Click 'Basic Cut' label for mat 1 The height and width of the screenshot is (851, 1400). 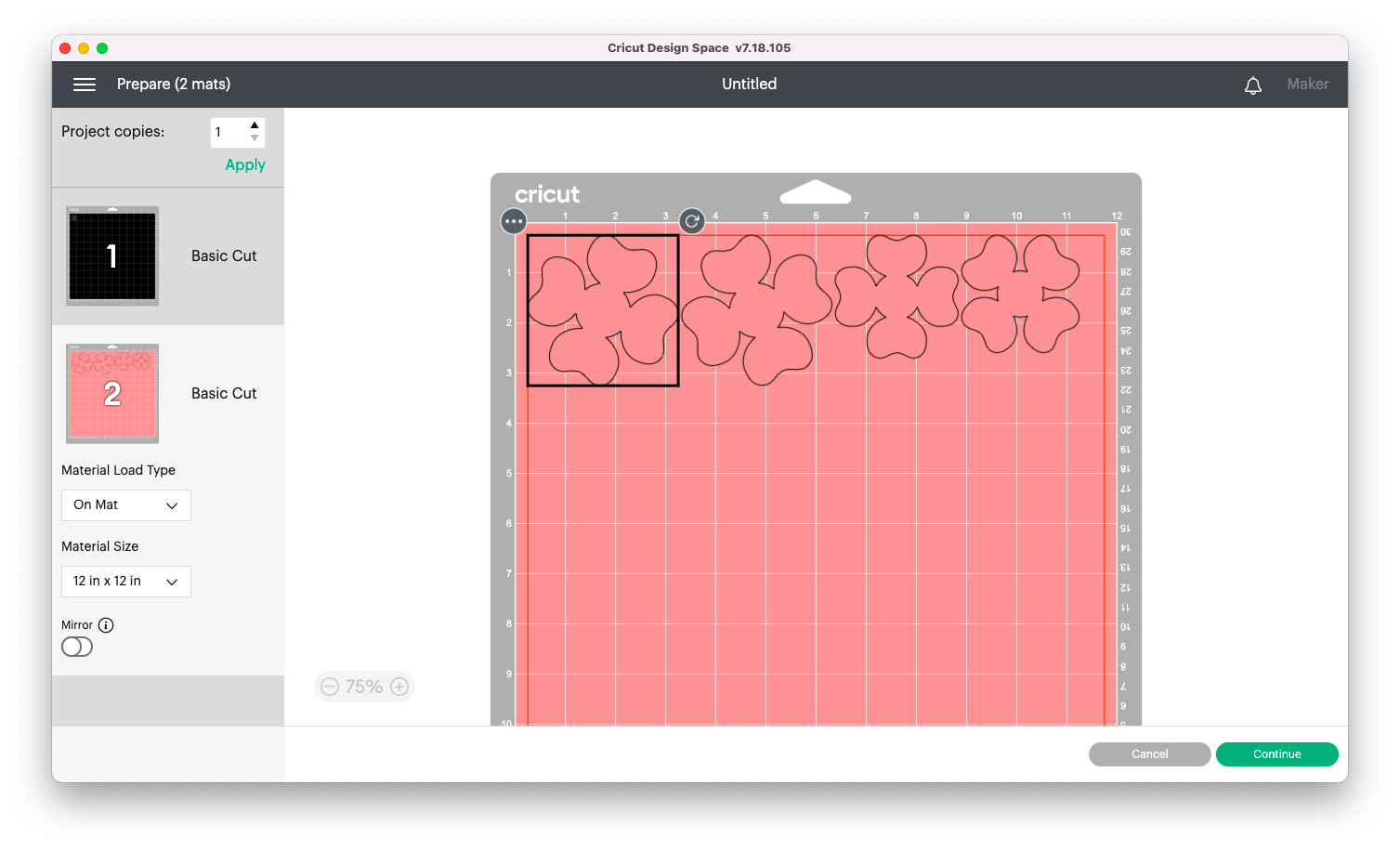click(x=224, y=256)
